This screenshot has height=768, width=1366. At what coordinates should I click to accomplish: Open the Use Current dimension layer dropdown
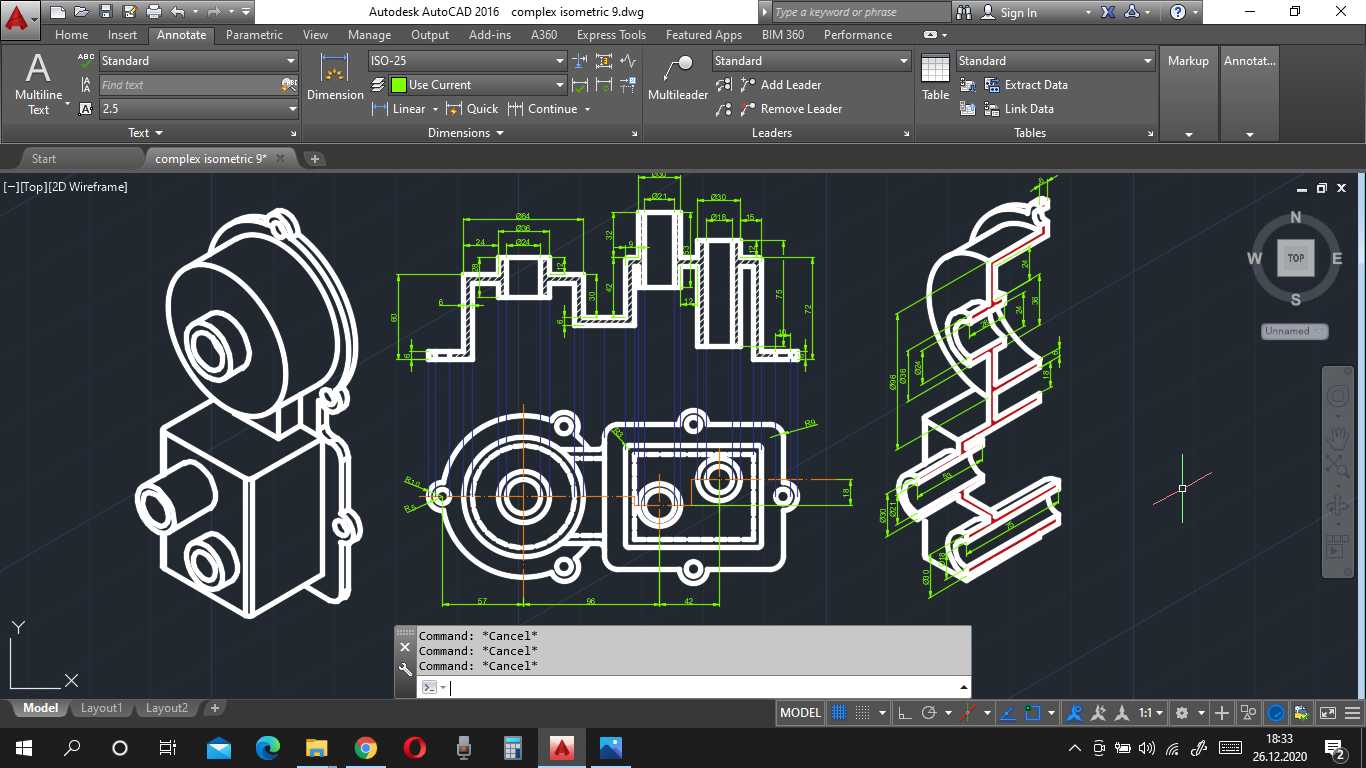477,85
